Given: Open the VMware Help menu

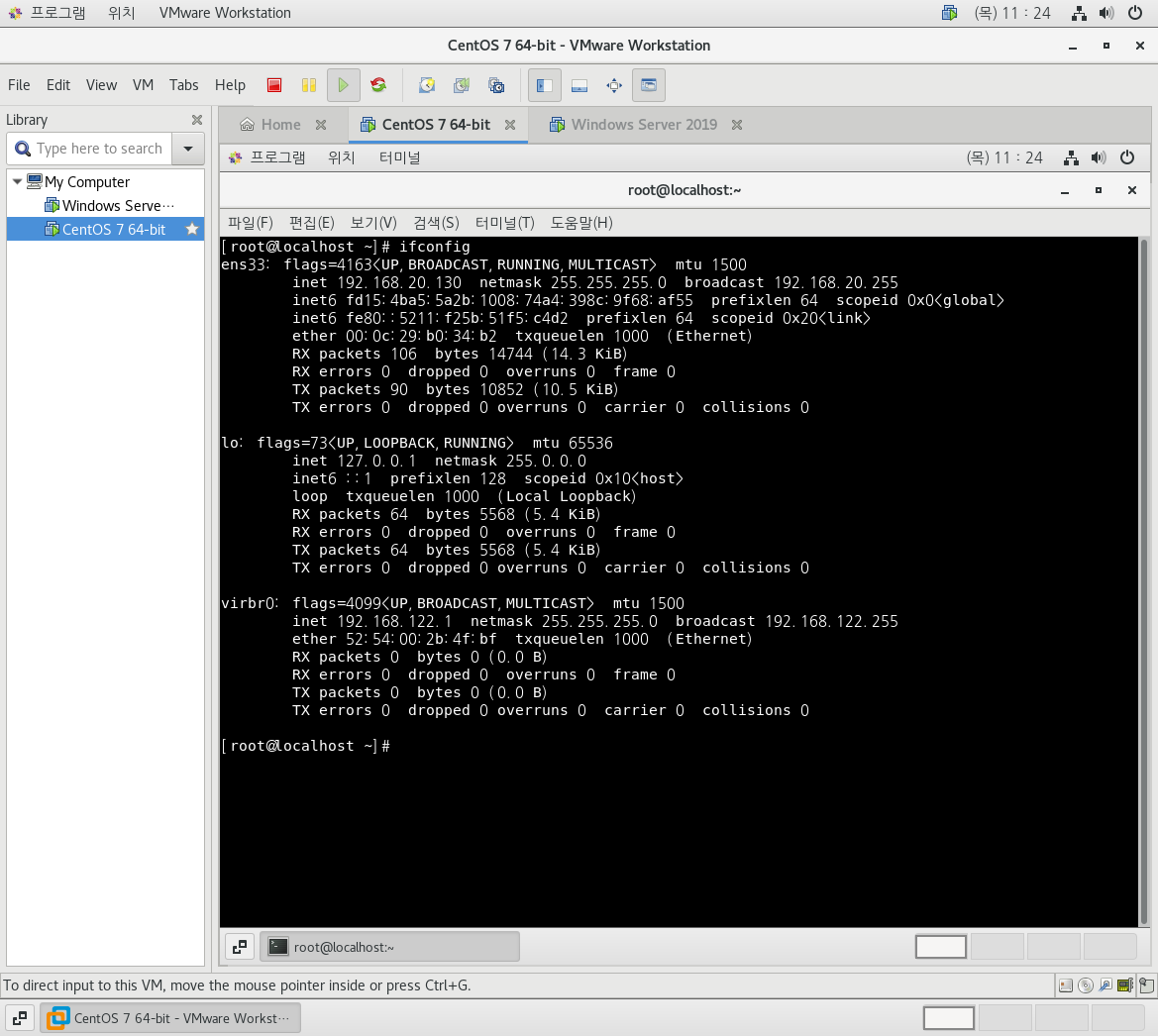Looking at the screenshot, I should pyautogui.click(x=231, y=85).
